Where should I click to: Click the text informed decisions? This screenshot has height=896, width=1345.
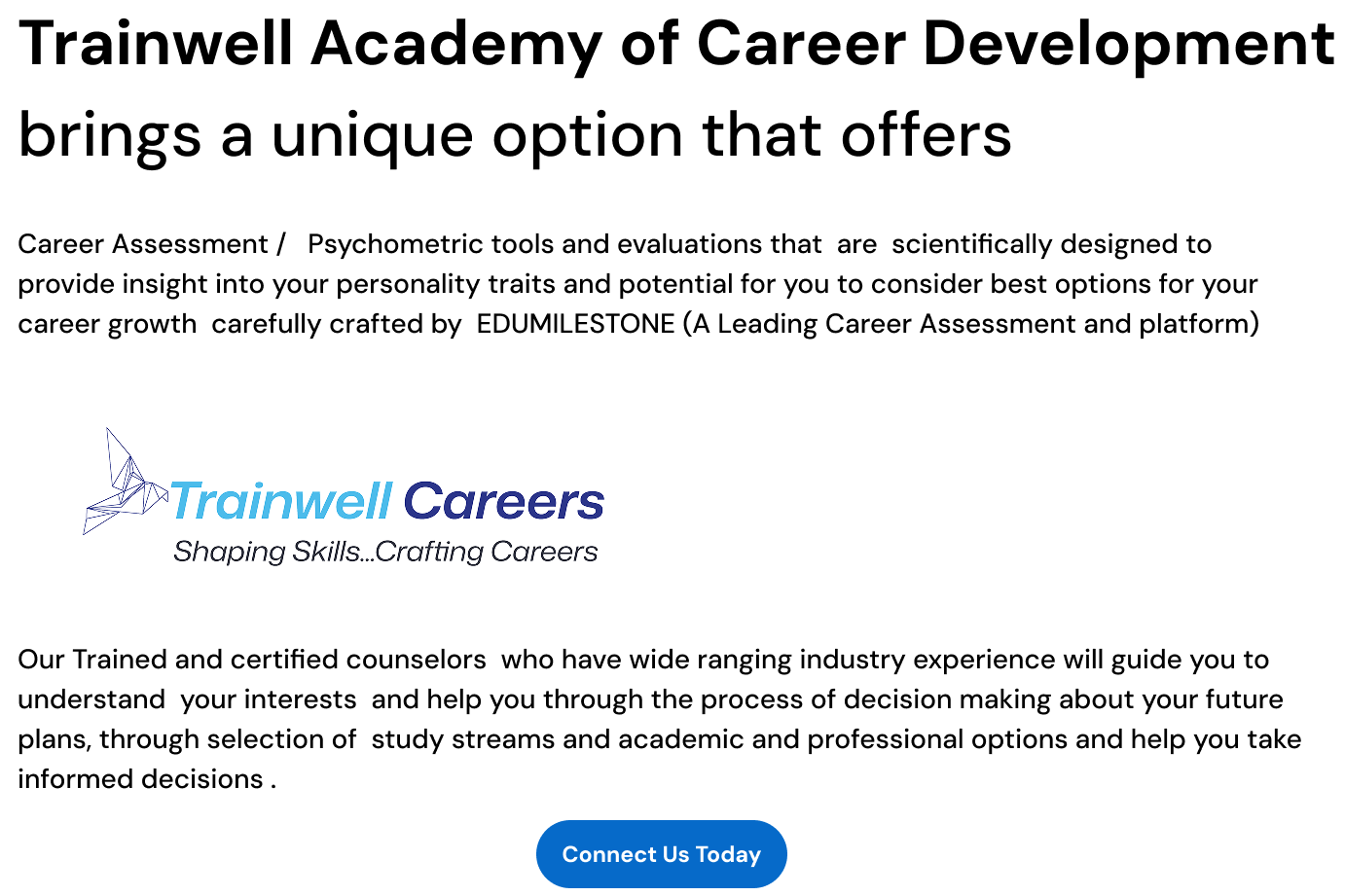[x=140, y=779]
